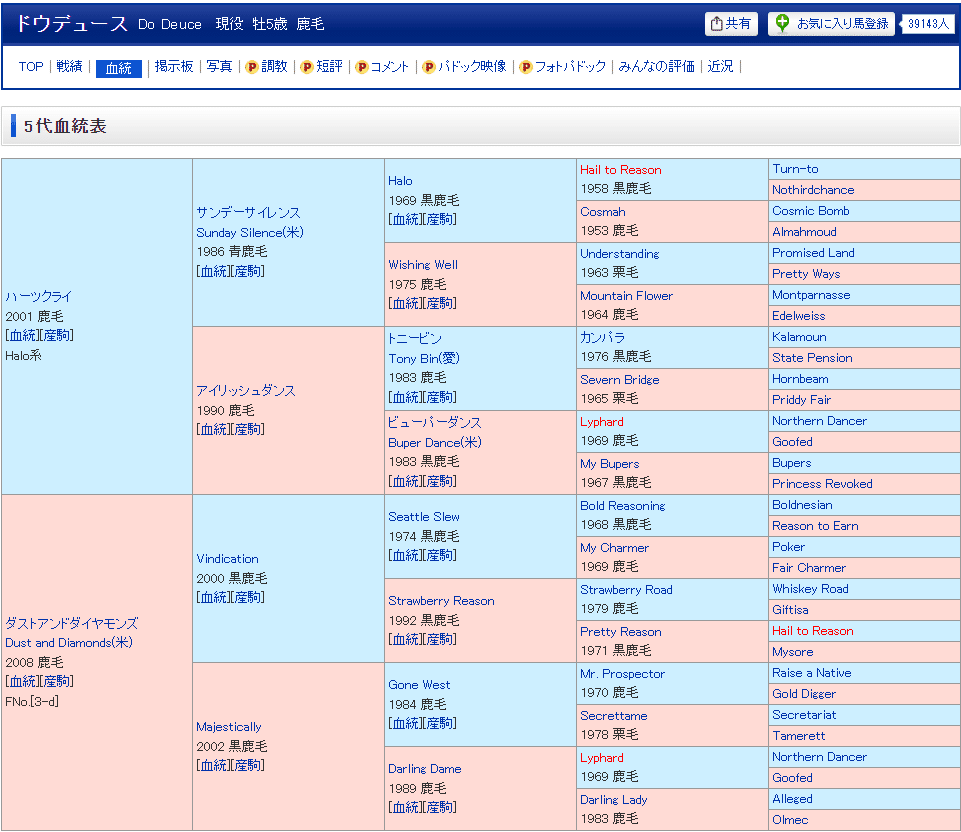
Task: Click 血統 link under Vindication
Action: point(213,597)
